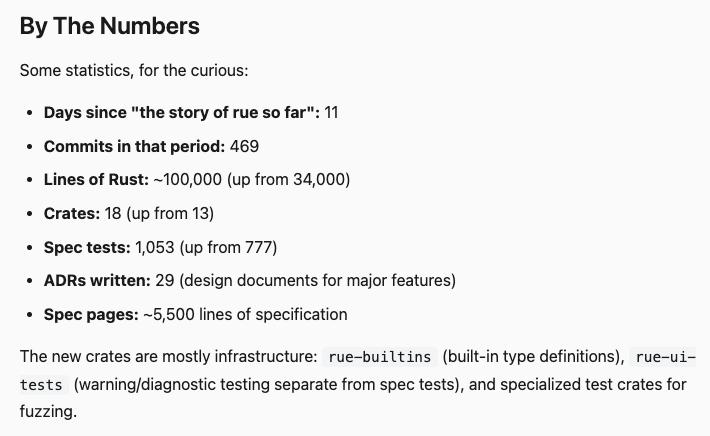Click the word "fuzzing" in the last line
The width and height of the screenshot is (710, 436).
pos(46,411)
